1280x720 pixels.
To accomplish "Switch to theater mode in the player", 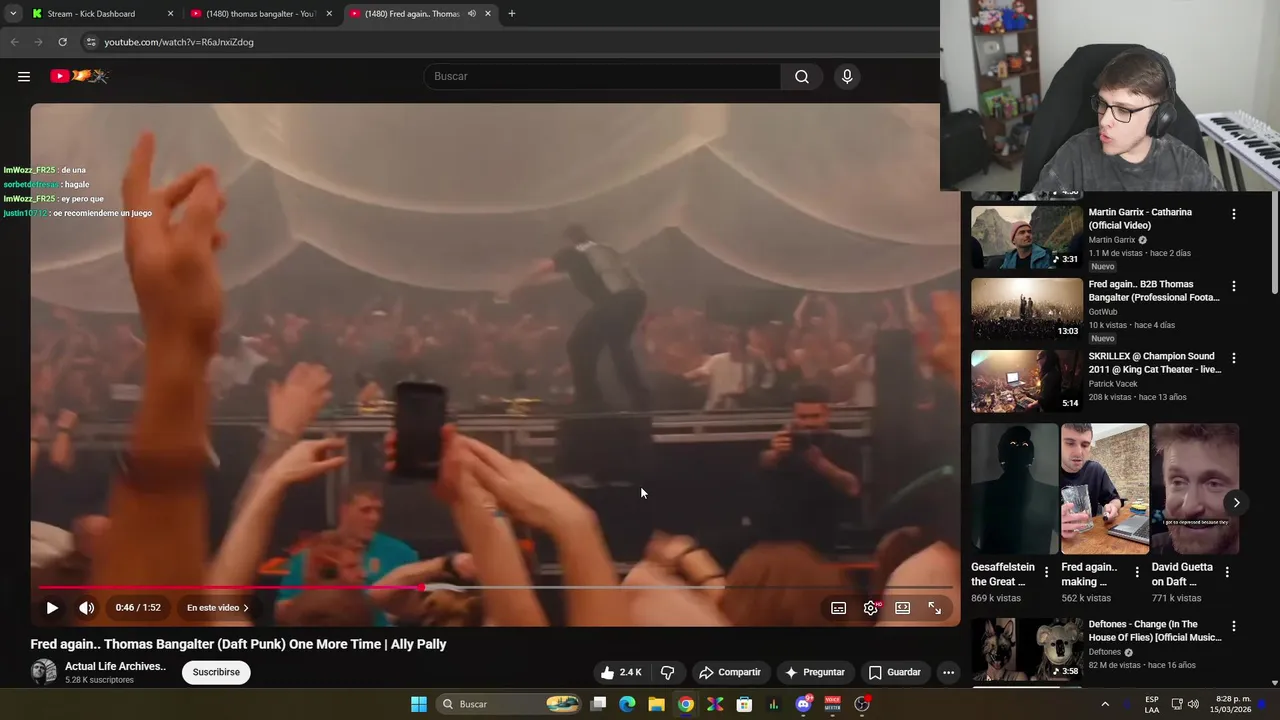I will 903,608.
